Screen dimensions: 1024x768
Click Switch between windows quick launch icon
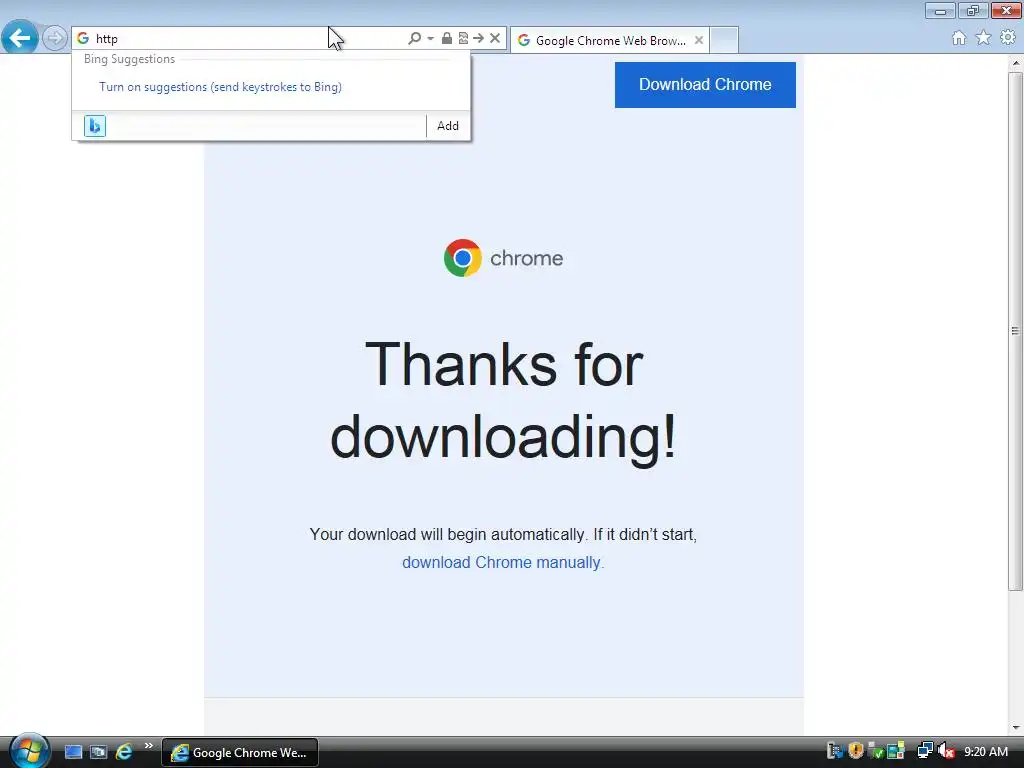coord(98,752)
